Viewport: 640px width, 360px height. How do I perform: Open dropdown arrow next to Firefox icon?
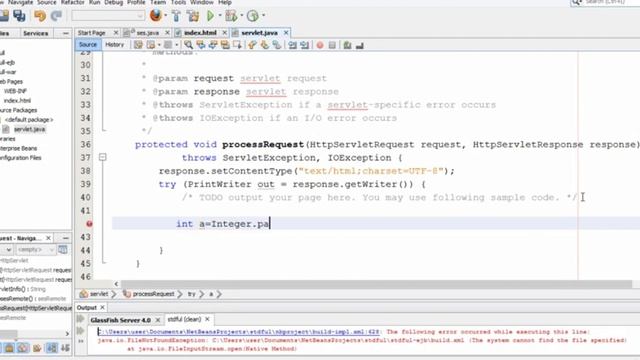pyautogui.click(x=165, y=16)
